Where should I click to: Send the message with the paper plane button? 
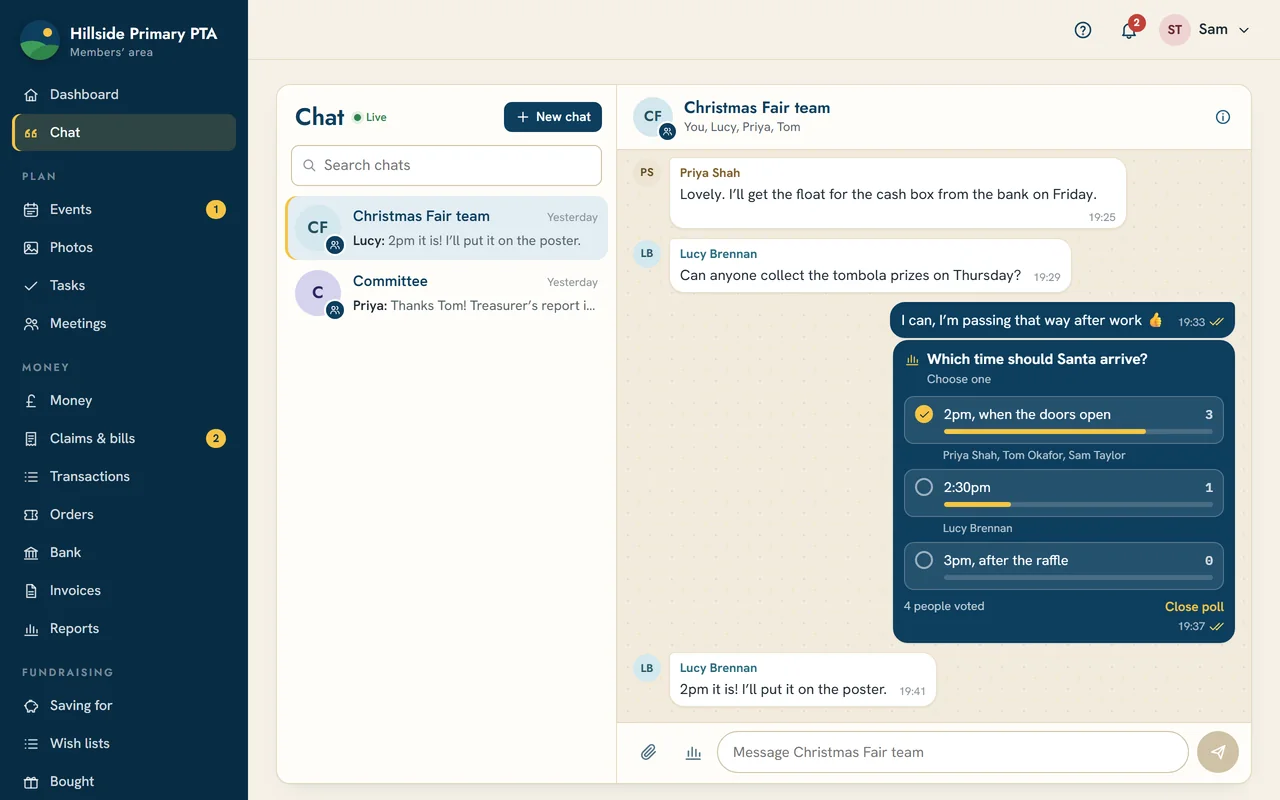pos(1218,752)
